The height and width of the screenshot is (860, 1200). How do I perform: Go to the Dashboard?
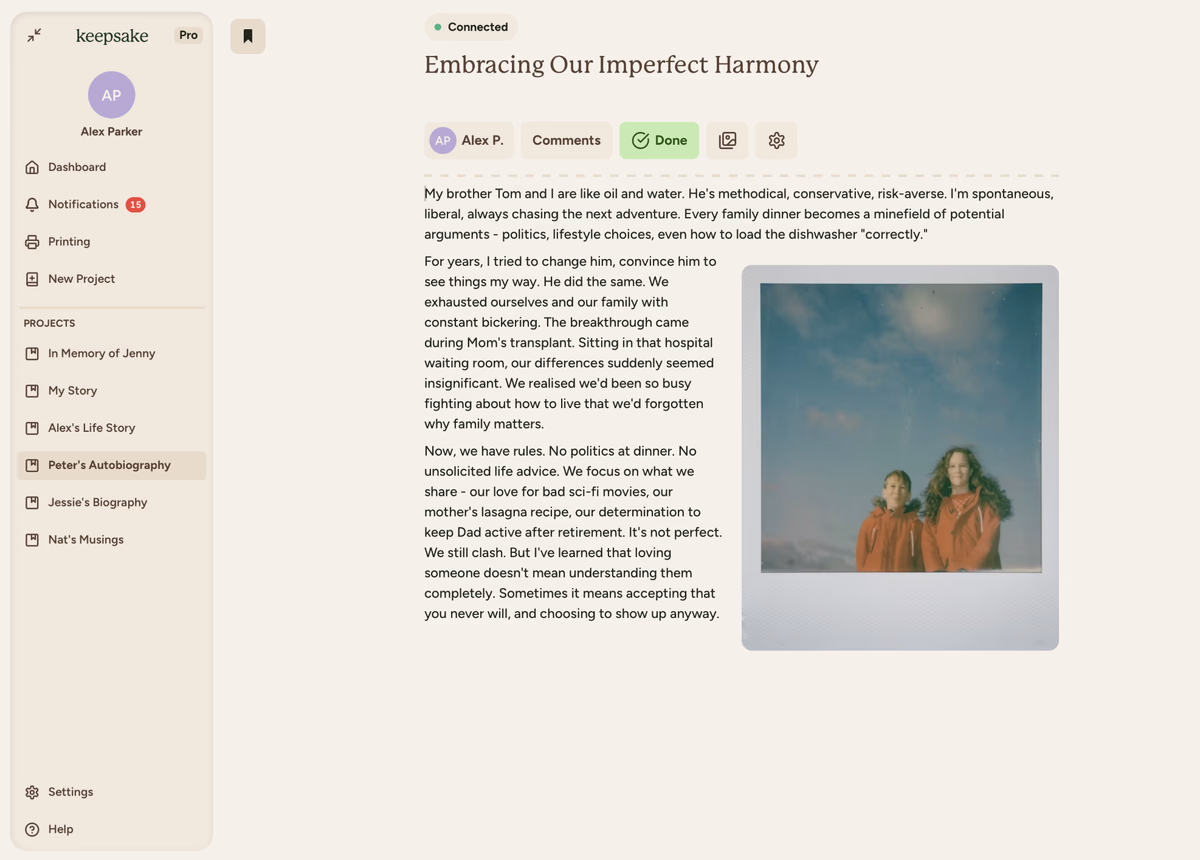(x=77, y=167)
